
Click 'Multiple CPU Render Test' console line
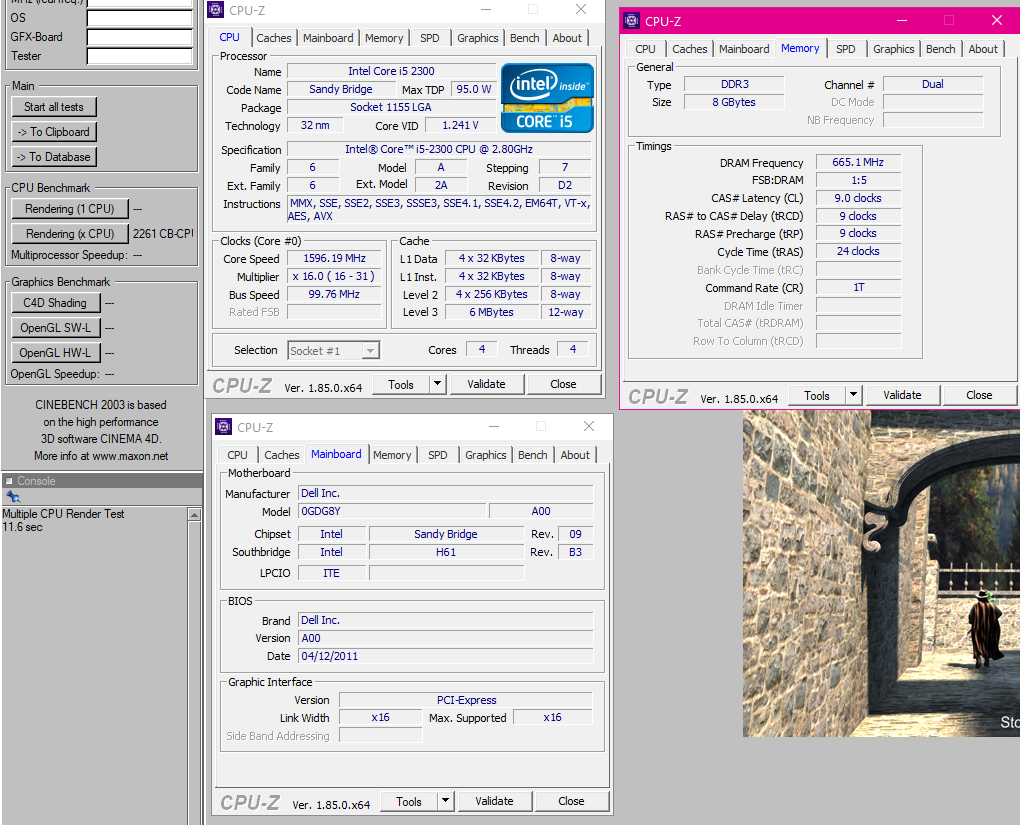tap(63, 514)
